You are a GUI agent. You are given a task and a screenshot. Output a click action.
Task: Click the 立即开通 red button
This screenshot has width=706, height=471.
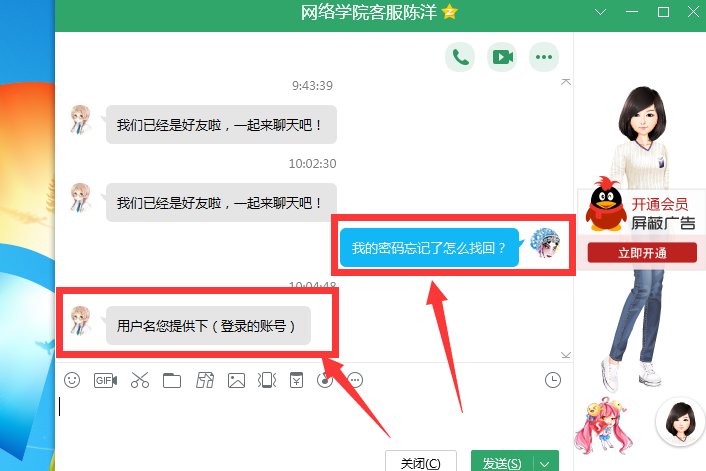pos(642,253)
